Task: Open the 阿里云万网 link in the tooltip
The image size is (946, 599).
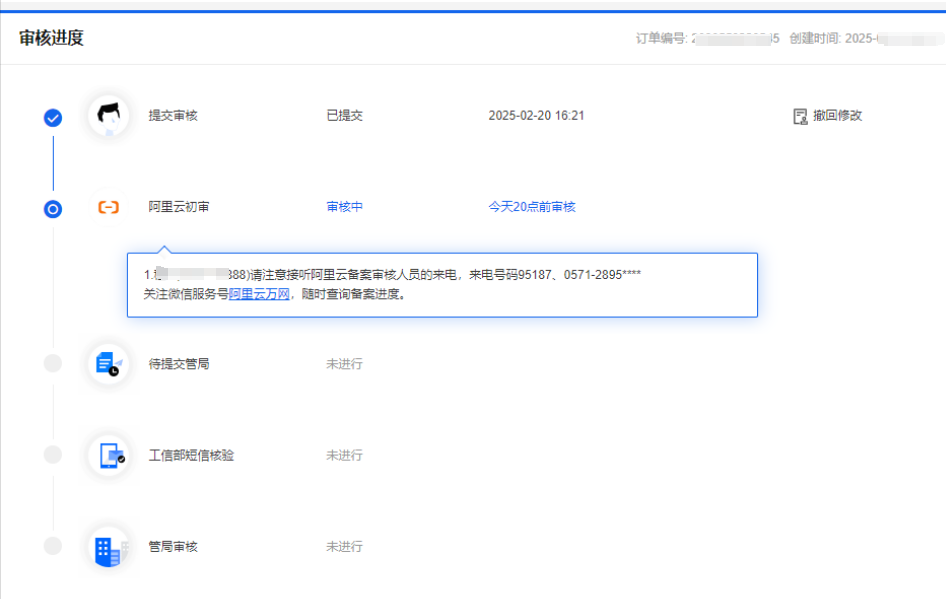Action: (258, 294)
